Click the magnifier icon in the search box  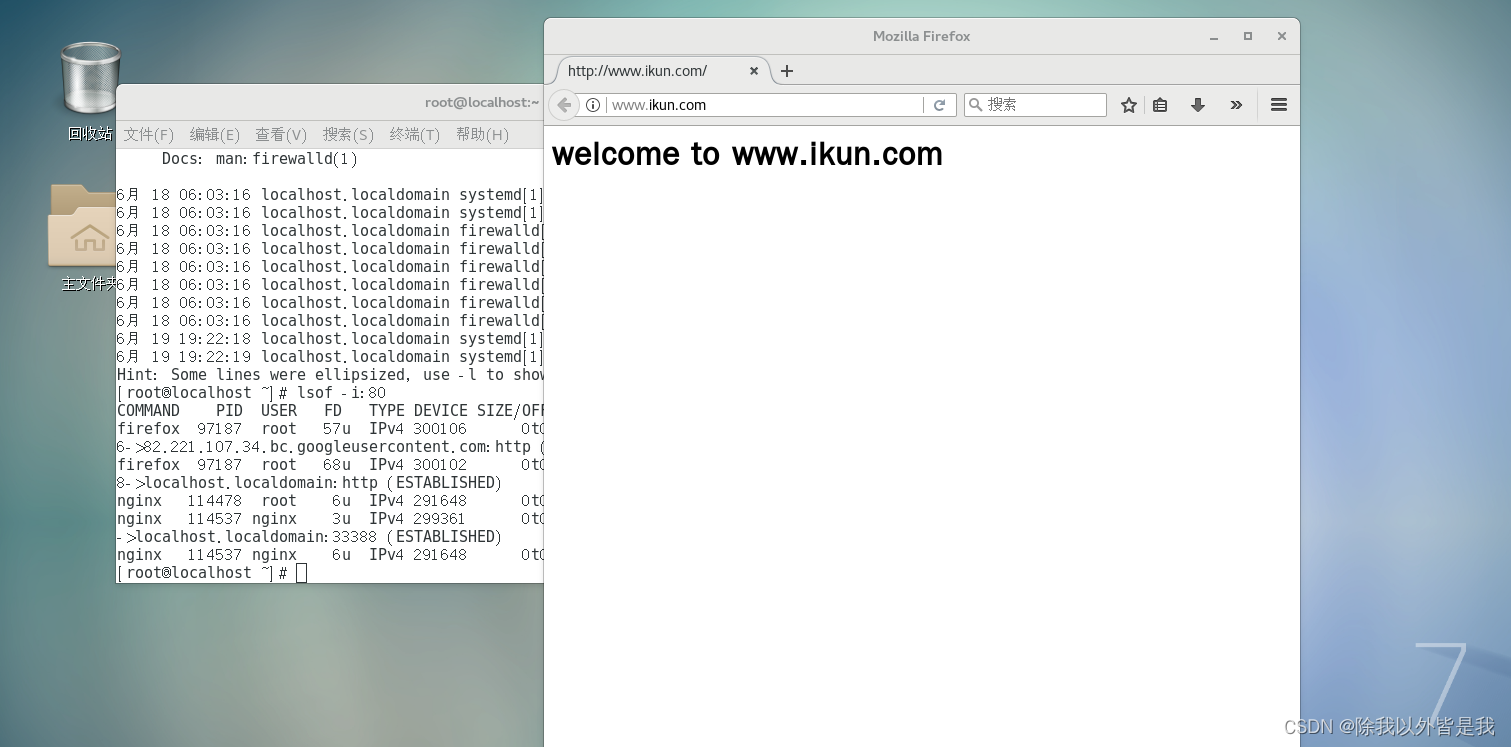[x=975, y=105]
